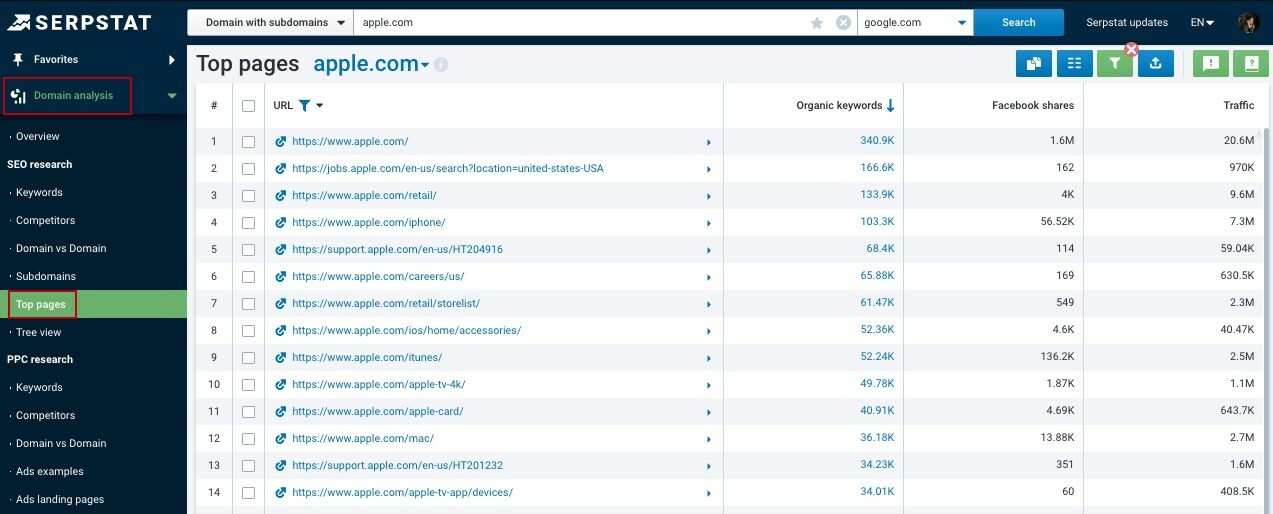
Task: Click the blue Search button
Action: 1019,22
